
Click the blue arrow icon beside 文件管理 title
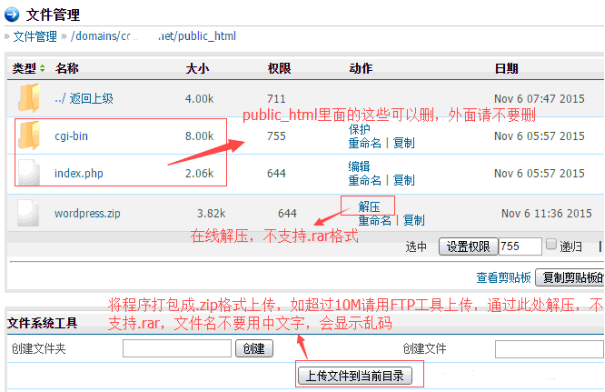[x=12, y=15]
